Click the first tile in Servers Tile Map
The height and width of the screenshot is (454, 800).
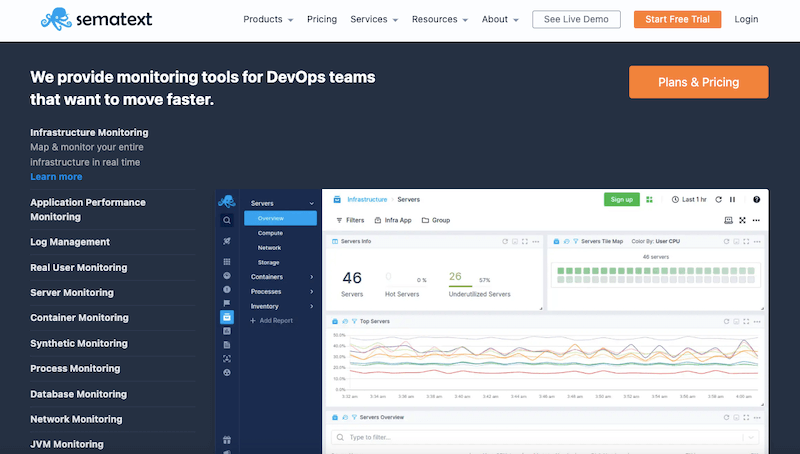pos(561,271)
